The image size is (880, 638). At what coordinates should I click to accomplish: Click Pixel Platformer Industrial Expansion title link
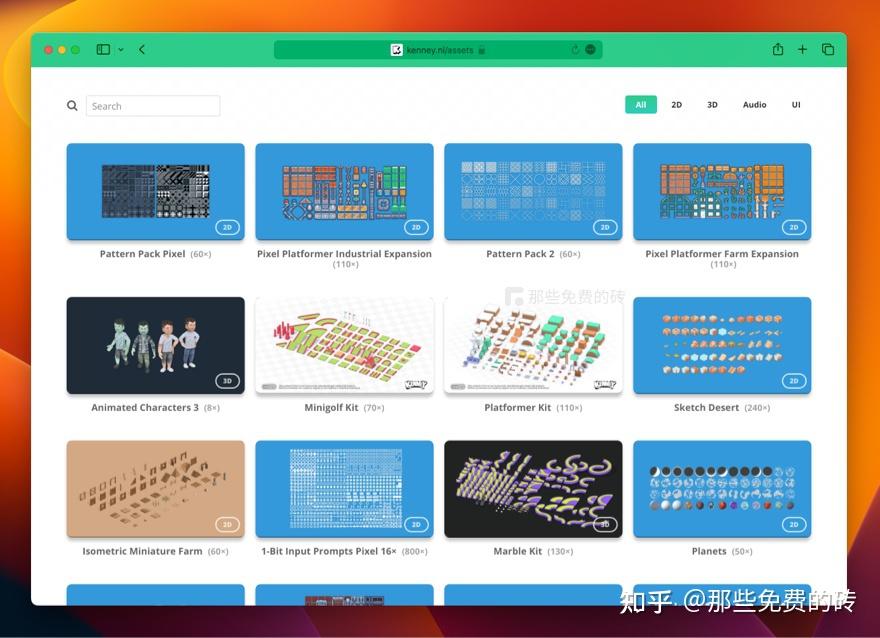(345, 254)
